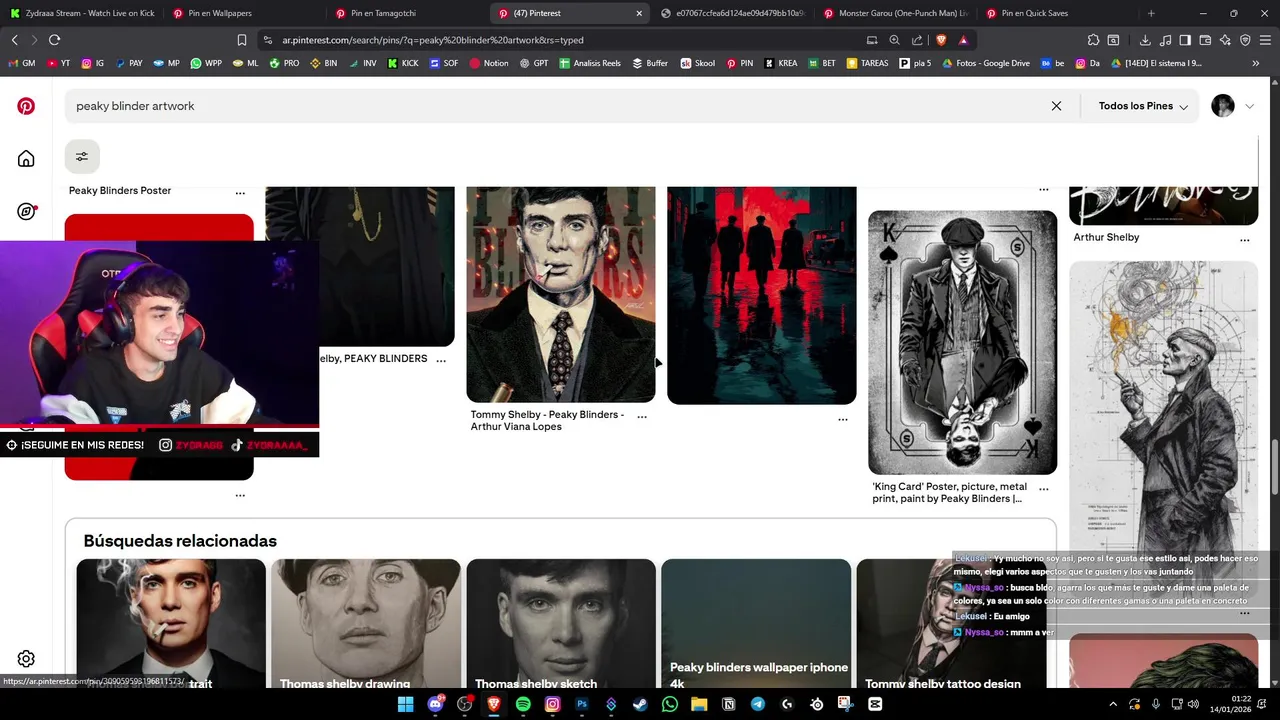Open the KICK bookmark

tap(402, 63)
